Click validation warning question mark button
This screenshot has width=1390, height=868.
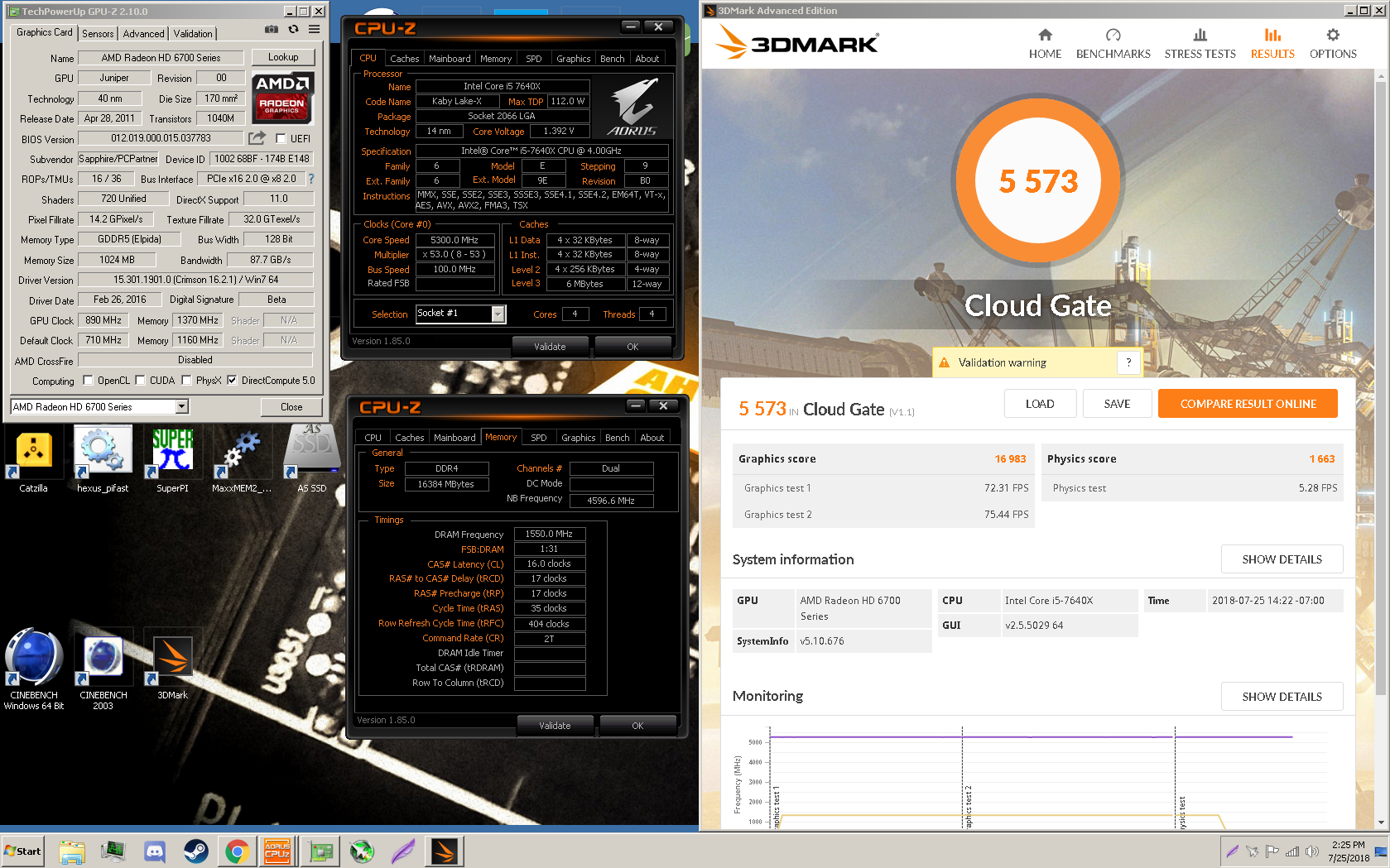point(1128,362)
